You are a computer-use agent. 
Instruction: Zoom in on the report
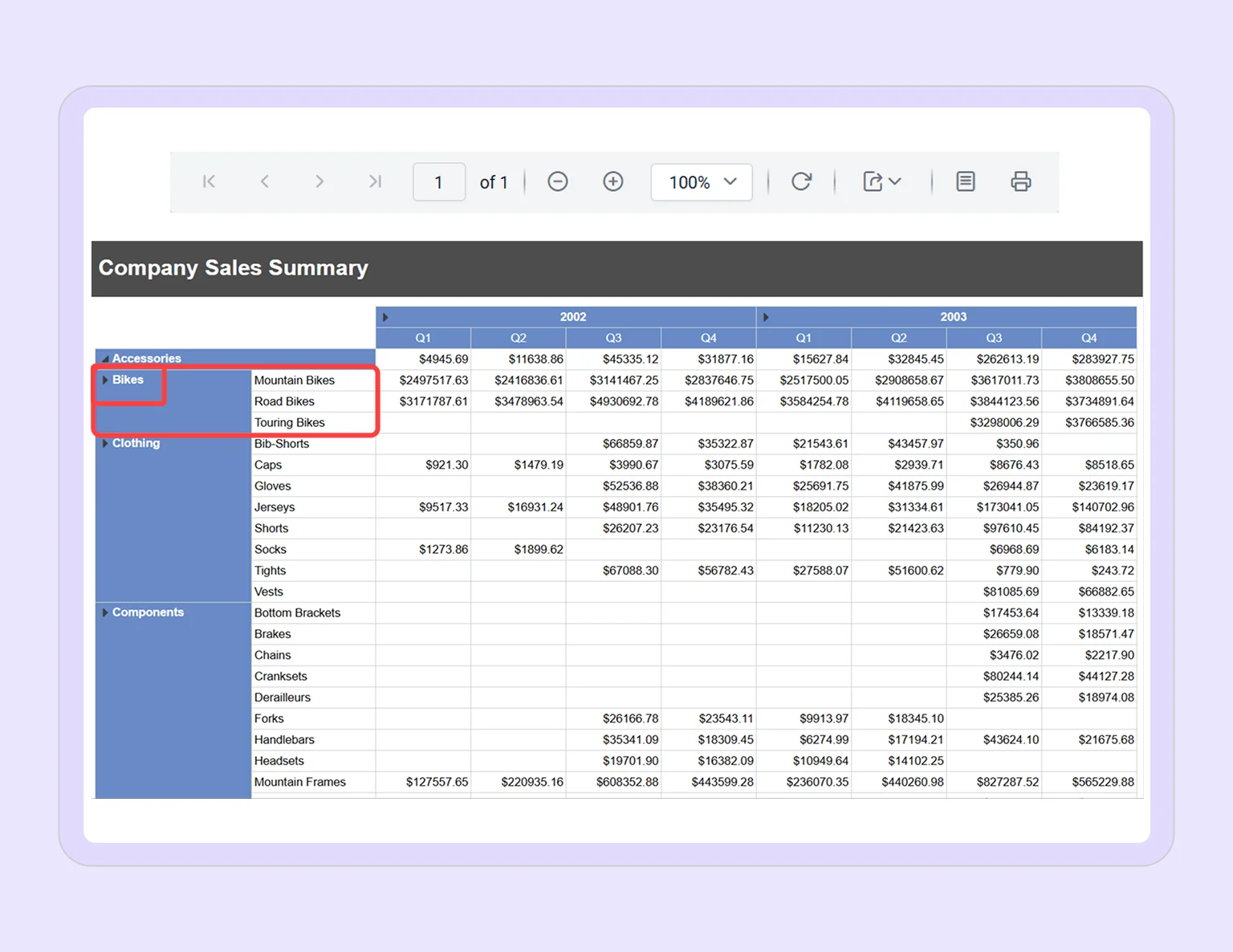tap(612, 181)
